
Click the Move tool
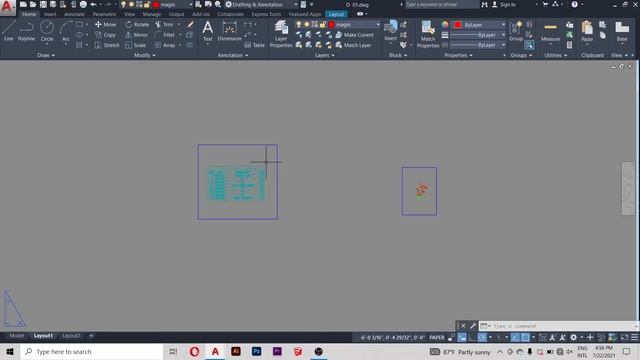105,24
